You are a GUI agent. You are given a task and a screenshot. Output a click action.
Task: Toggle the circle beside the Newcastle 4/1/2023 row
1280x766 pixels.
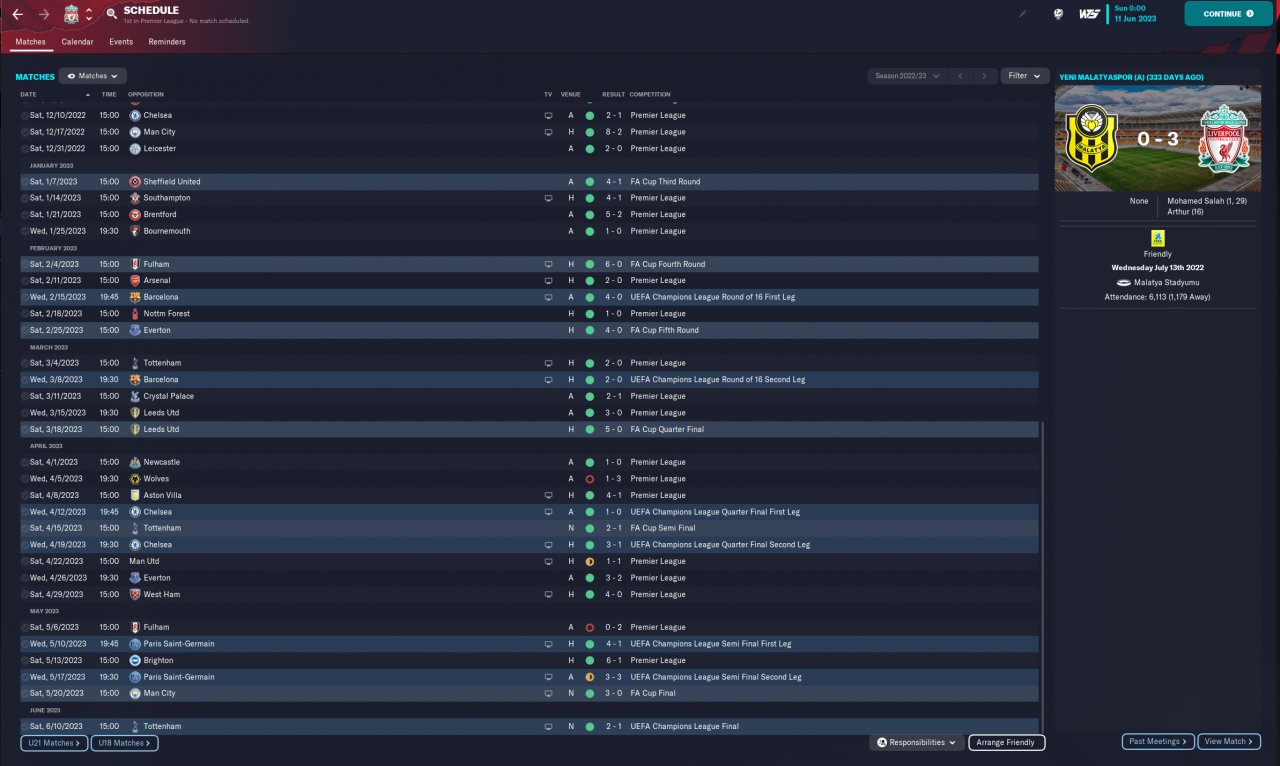25,462
